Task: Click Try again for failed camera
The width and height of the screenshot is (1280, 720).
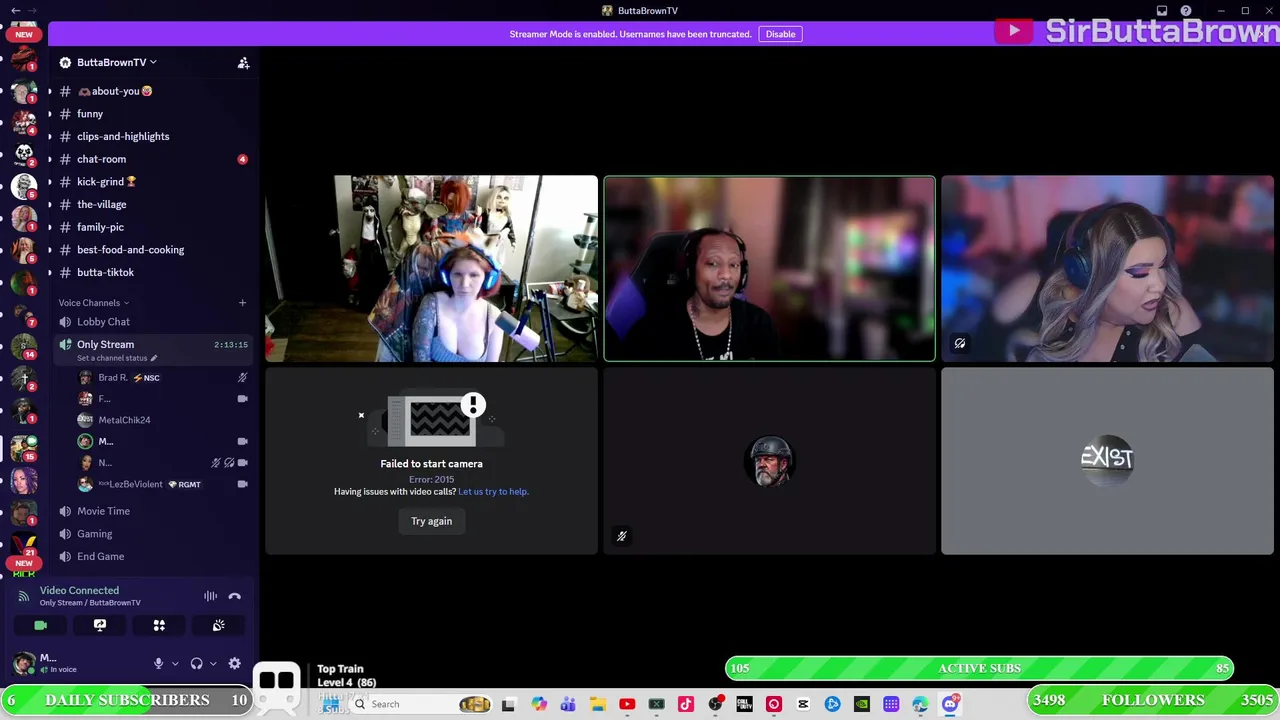Action: point(431,521)
